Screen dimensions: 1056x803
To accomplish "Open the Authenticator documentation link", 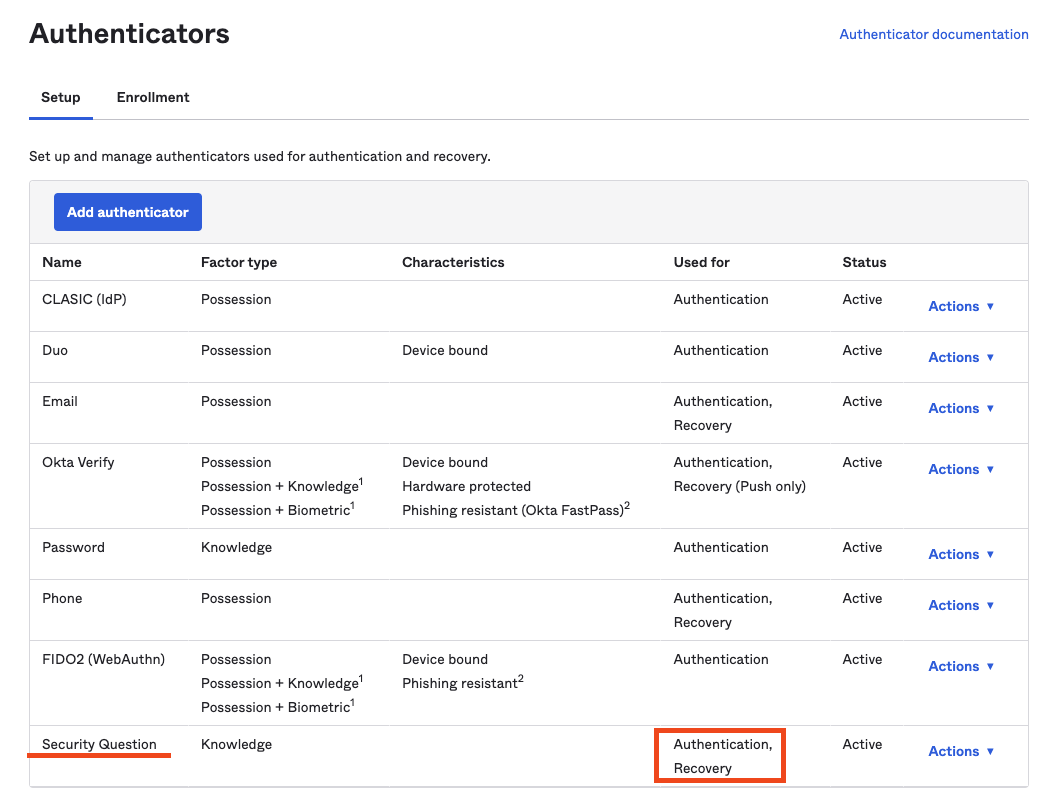I will point(933,34).
